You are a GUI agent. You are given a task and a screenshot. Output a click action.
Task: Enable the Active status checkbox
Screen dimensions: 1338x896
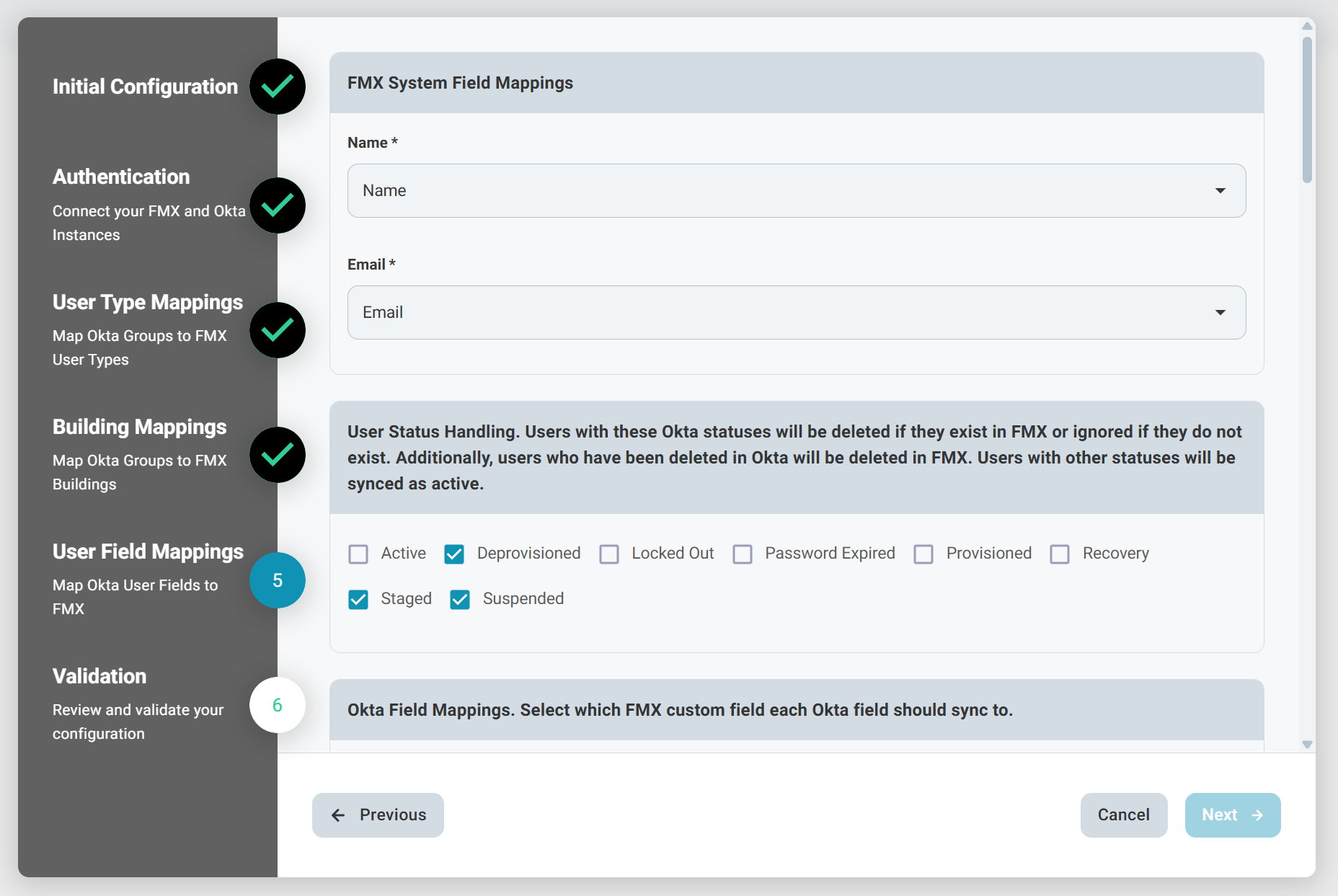358,554
